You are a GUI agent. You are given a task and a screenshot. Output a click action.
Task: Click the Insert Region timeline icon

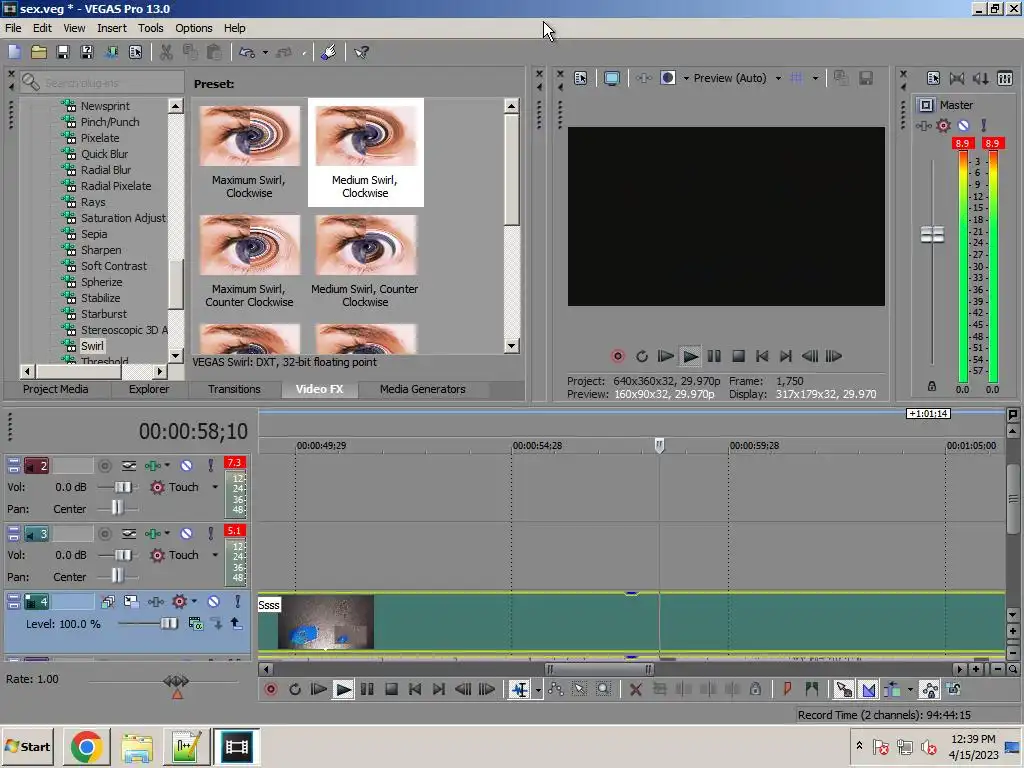pyautogui.click(x=812, y=689)
